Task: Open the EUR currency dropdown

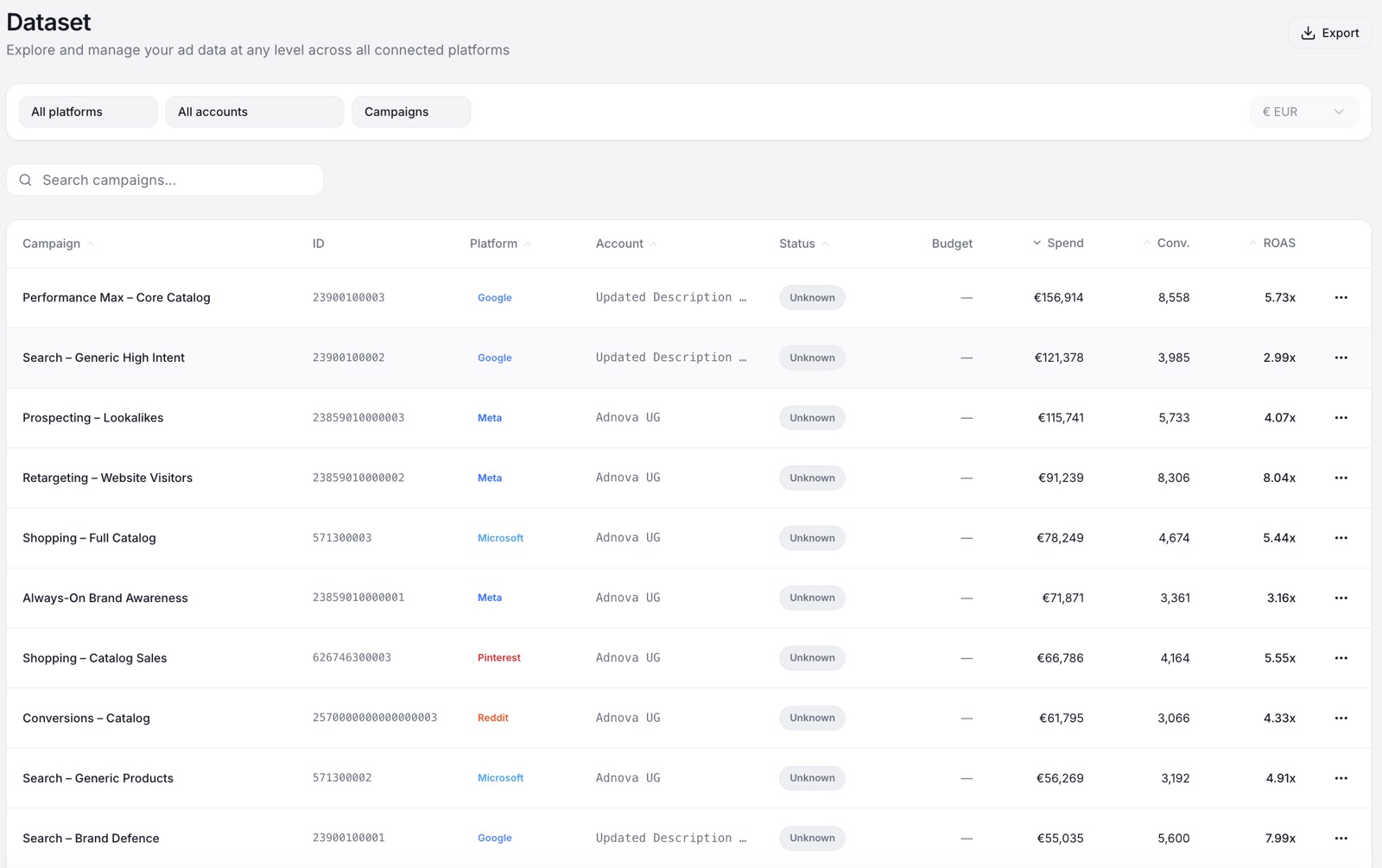Action: (x=1303, y=111)
